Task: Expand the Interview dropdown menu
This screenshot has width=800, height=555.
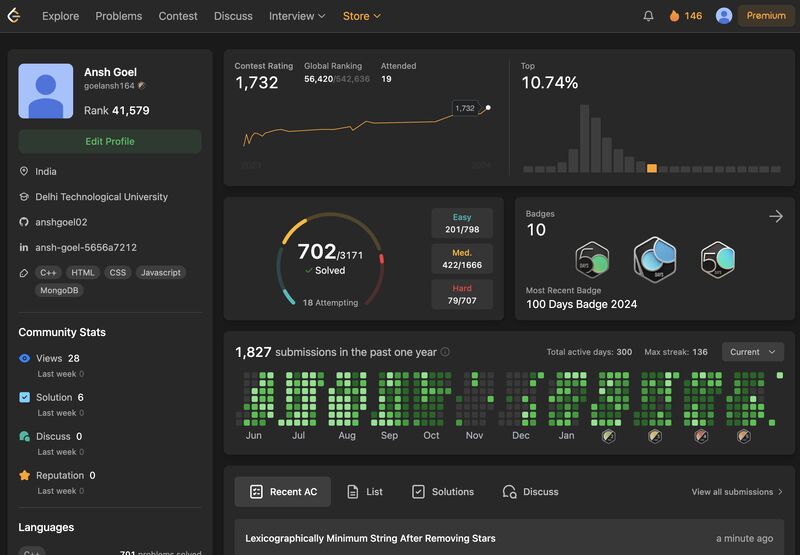Action: click(297, 16)
